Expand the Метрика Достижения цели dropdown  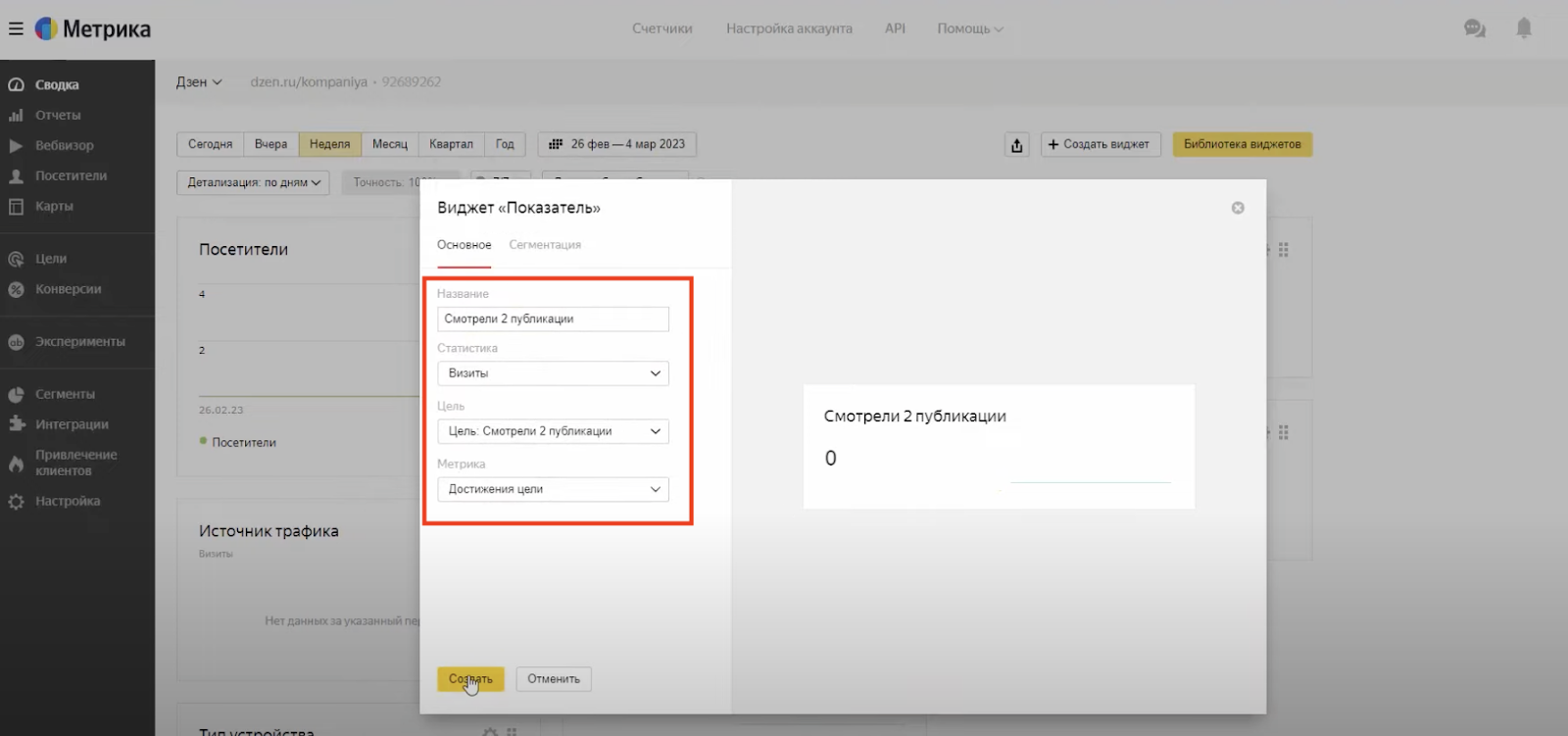pyautogui.click(x=553, y=489)
